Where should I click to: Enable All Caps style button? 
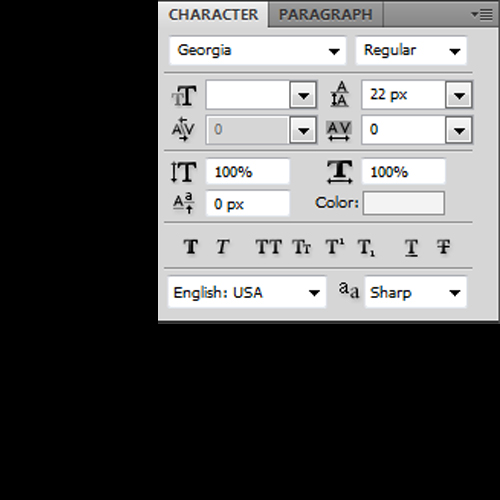pyautogui.click(x=269, y=247)
